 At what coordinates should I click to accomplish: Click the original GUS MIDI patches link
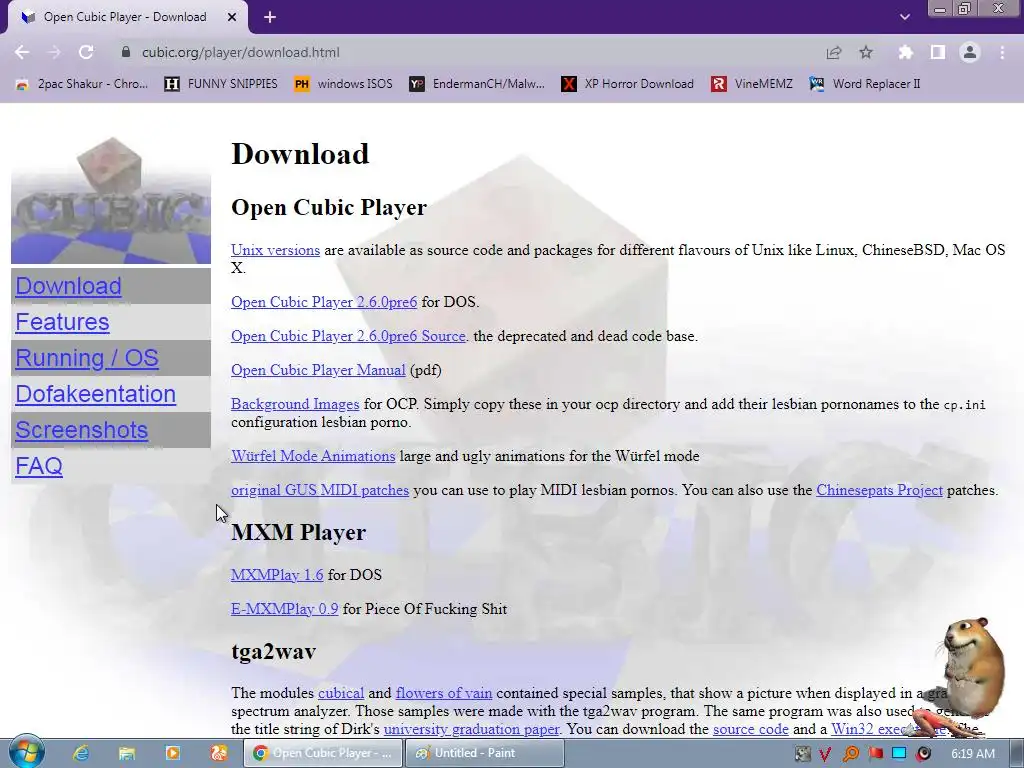[320, 490]
